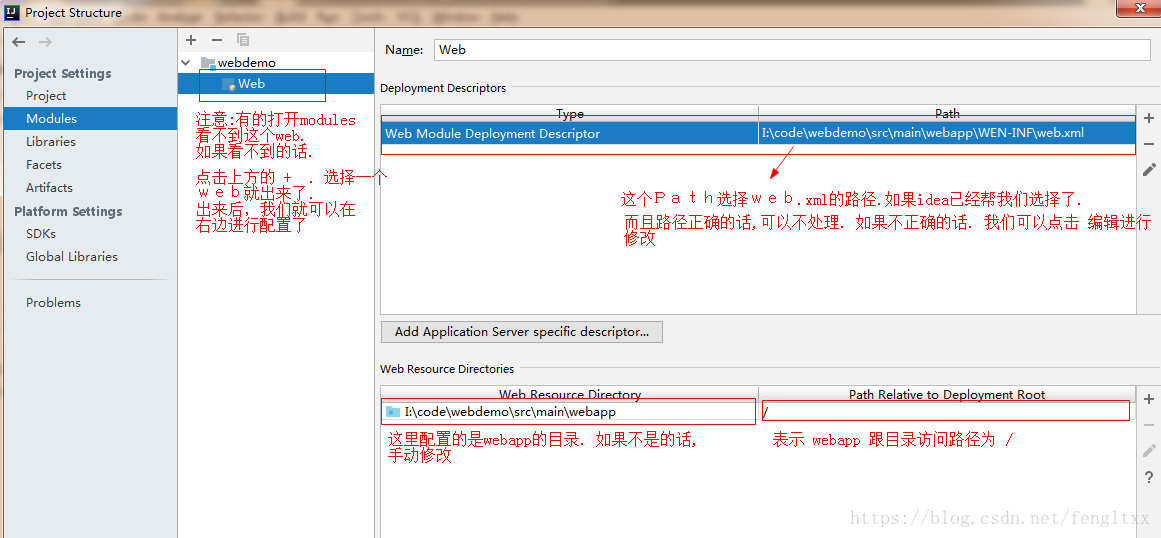This screenshot has height=538, width=1161.
Task: Click the deployment descriptor Path column header
Action: click(x=947, y=113)
